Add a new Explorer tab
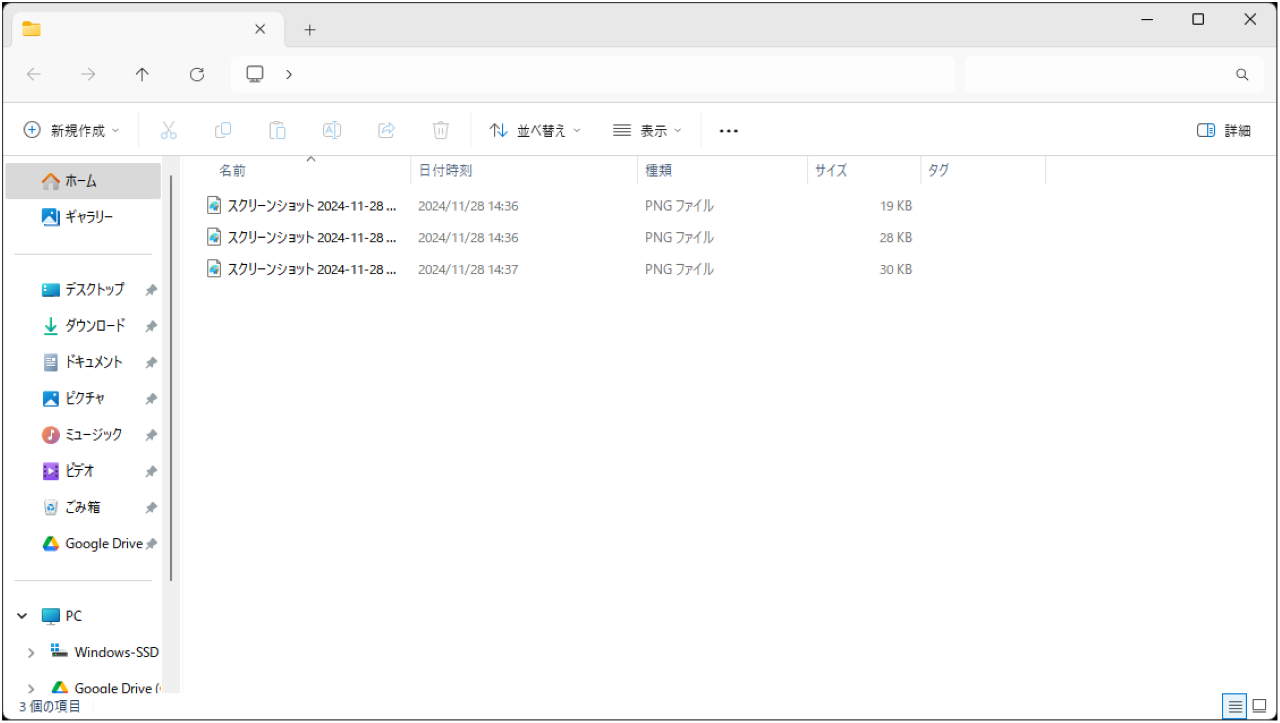Screen dimensions: 1280x723 [310, 29]
